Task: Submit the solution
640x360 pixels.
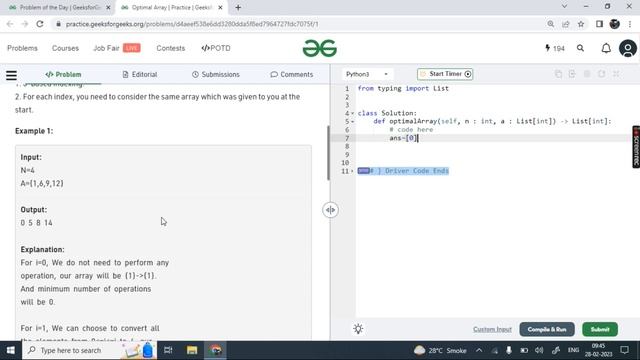Action: (x=600, y=329)
